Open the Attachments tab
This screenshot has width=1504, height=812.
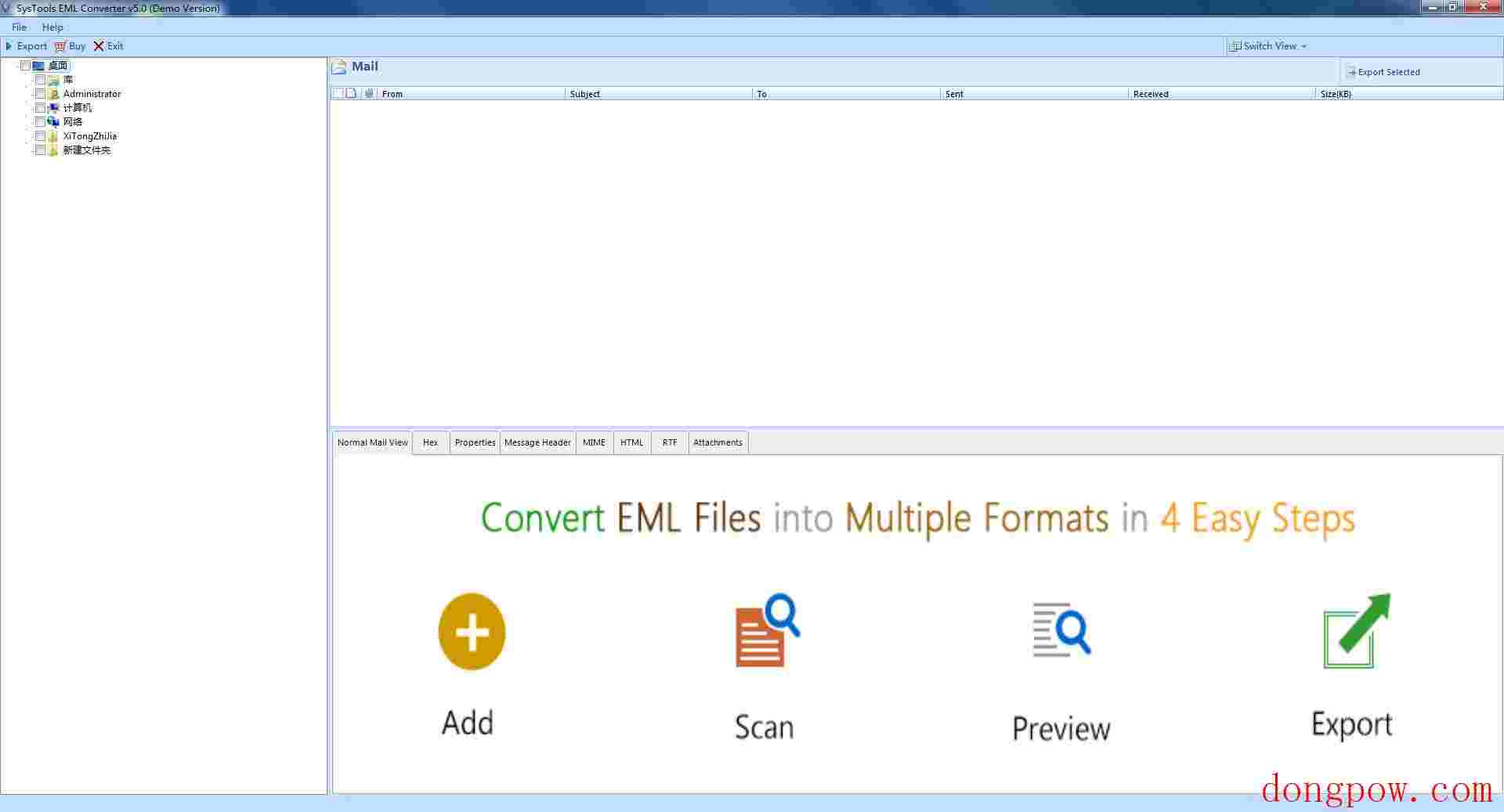(718, 442)
